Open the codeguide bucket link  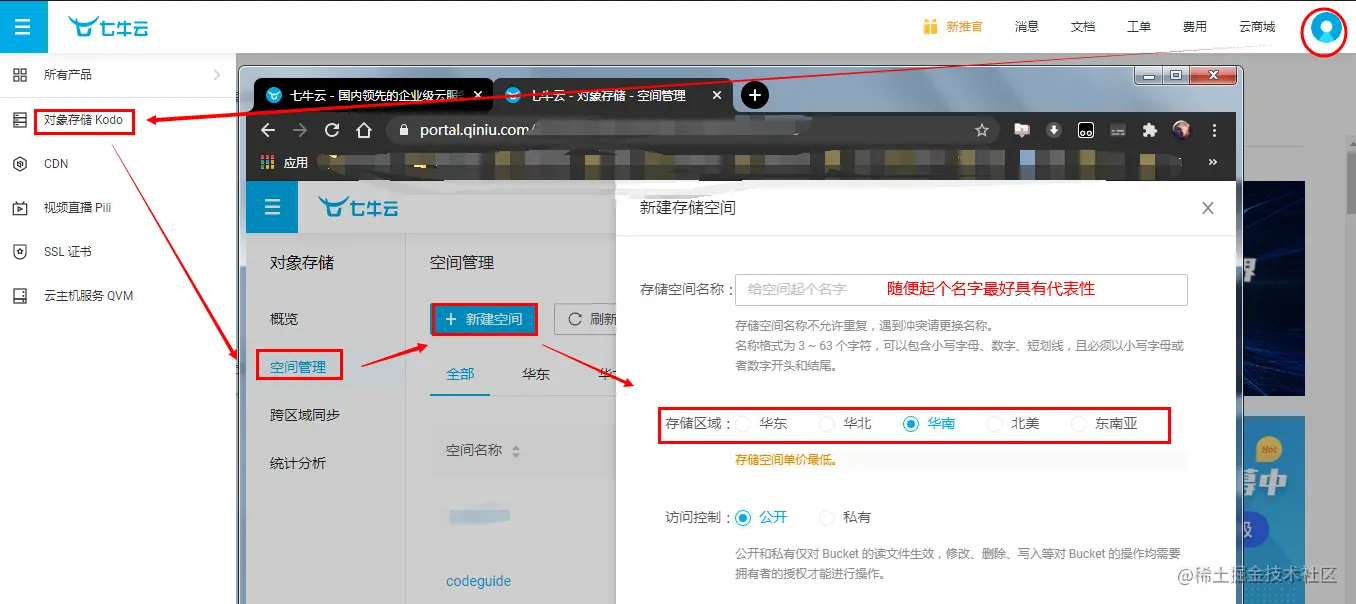point(478,581)
